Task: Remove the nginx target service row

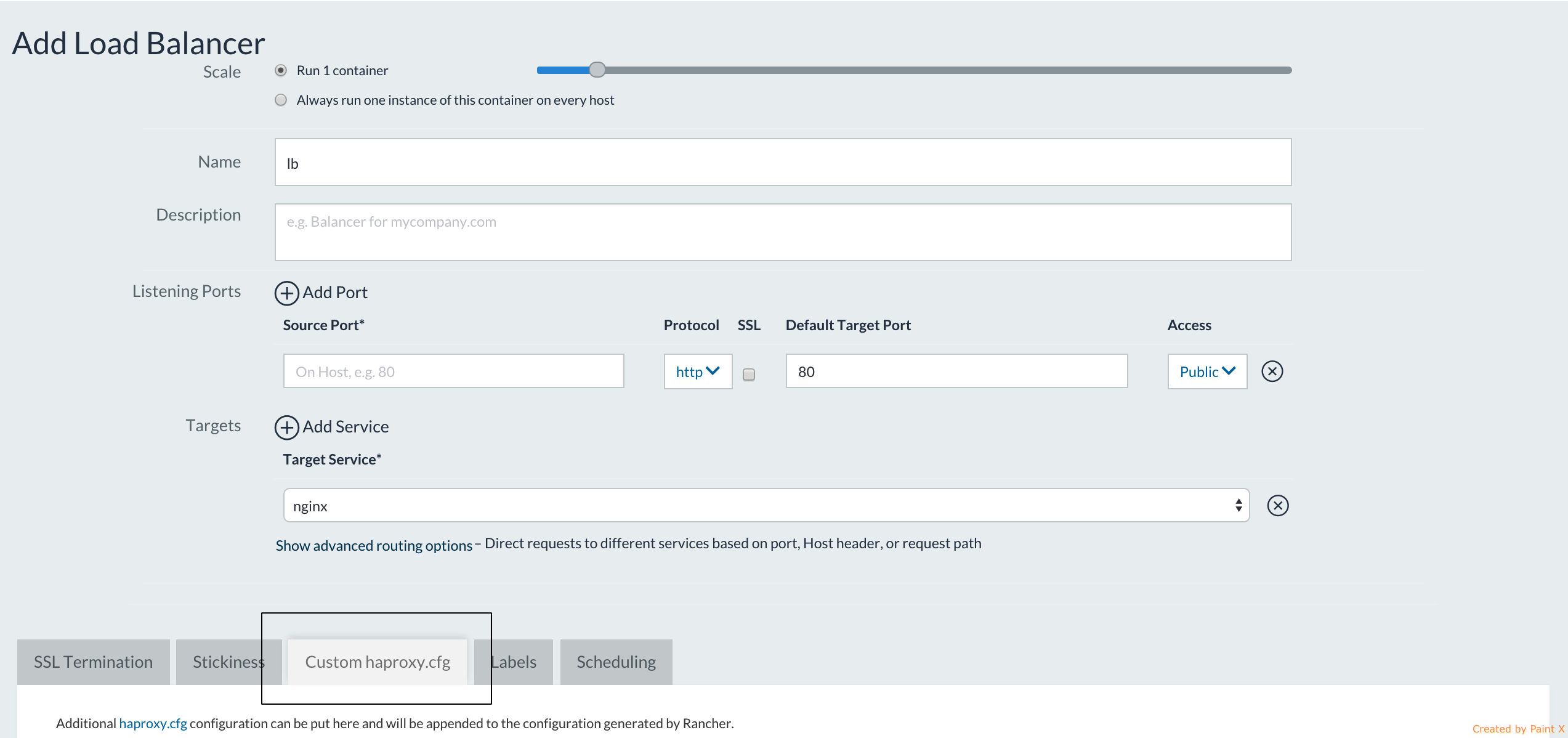Action: coord(1277,506)
